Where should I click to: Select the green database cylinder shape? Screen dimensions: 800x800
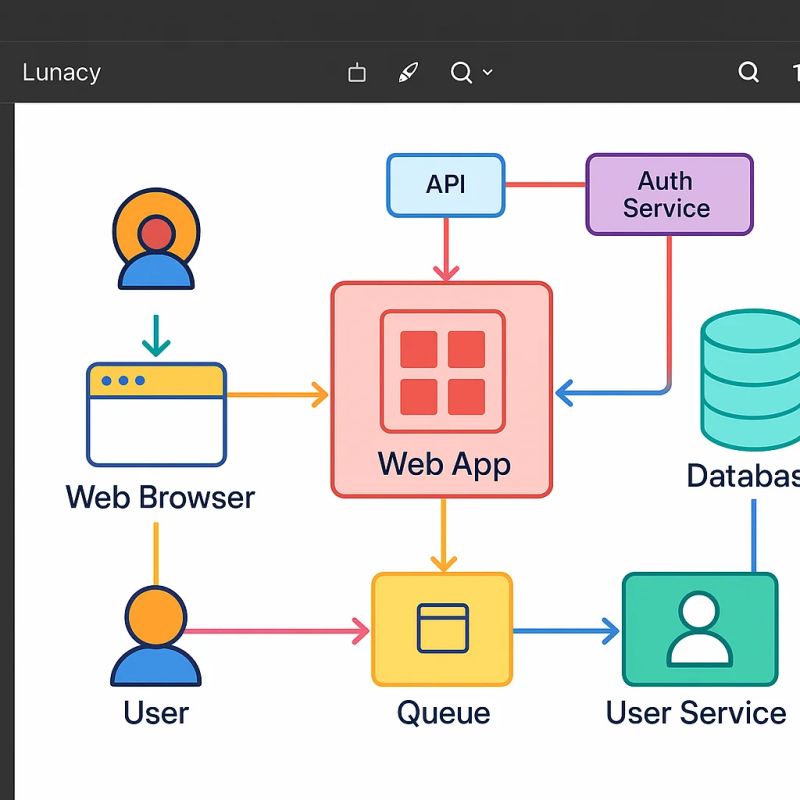[x=748, y=380]
